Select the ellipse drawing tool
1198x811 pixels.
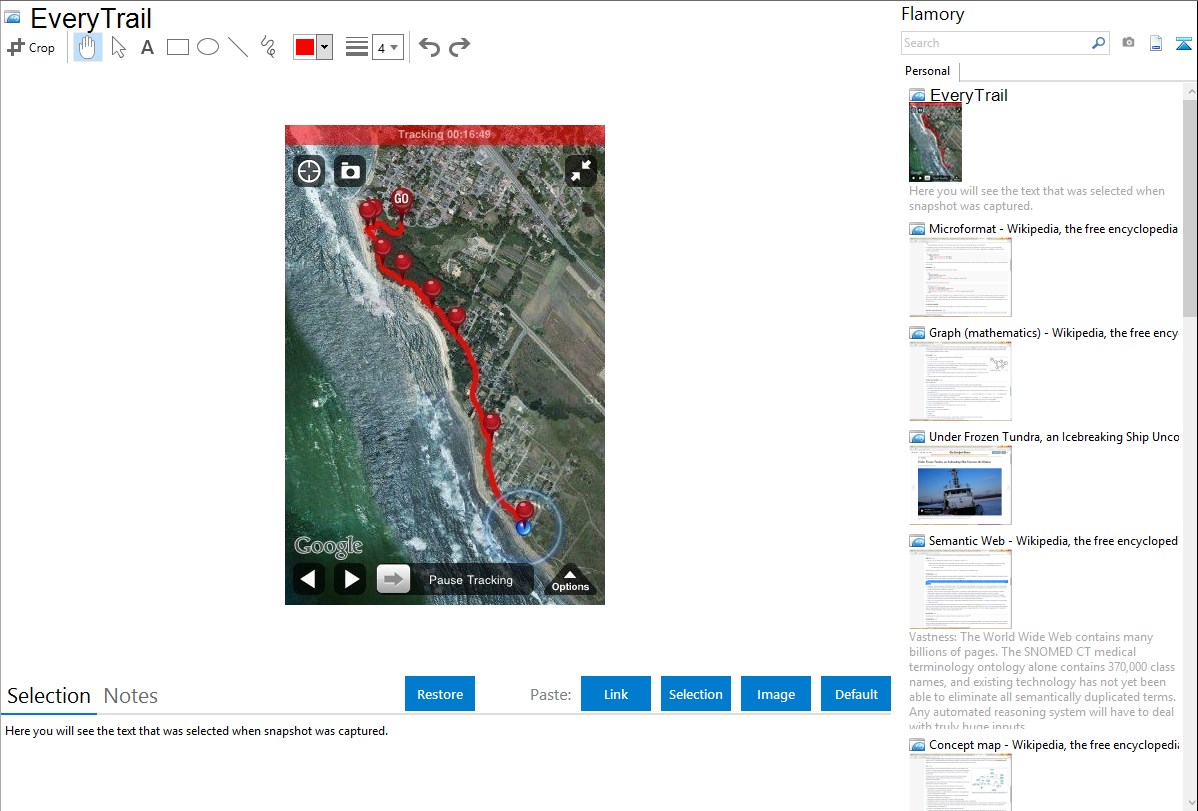click(x=208, y=47)
